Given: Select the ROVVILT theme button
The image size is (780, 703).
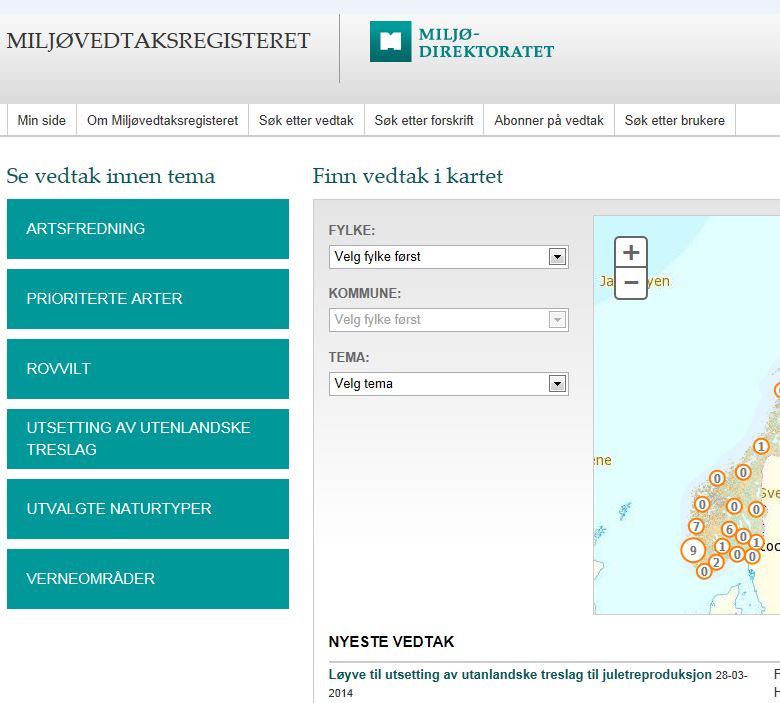Looking at the screenshot, I should tap(148, 369).
